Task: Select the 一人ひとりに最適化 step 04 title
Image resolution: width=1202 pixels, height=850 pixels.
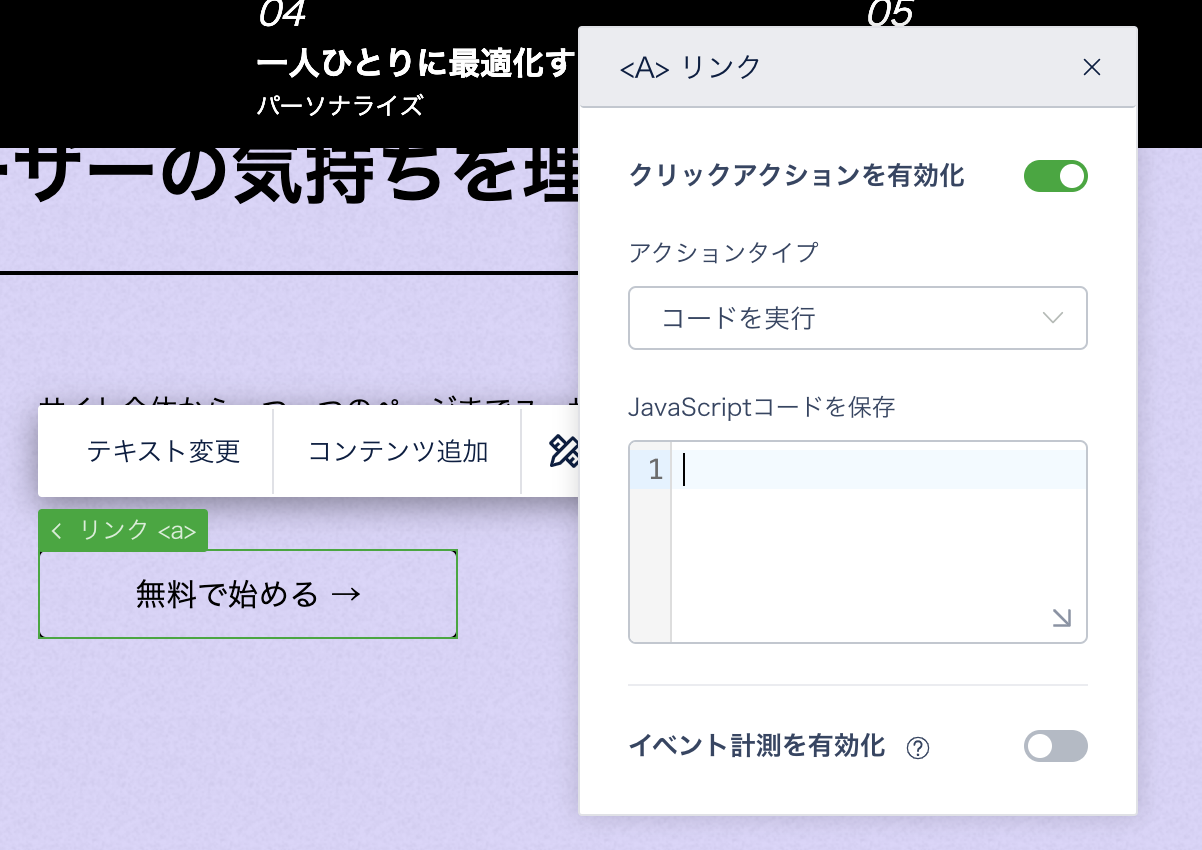Action: 415,65
